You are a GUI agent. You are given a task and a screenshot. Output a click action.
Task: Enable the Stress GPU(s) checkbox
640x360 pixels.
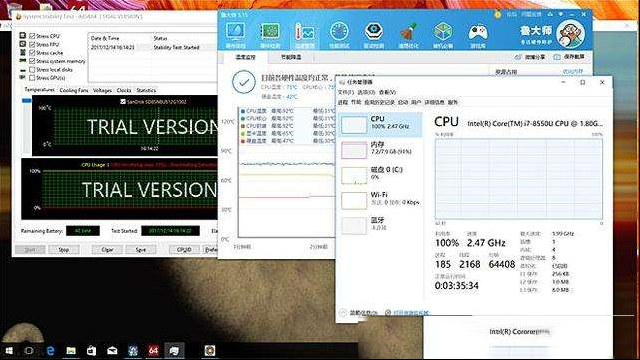coord(32,78)
